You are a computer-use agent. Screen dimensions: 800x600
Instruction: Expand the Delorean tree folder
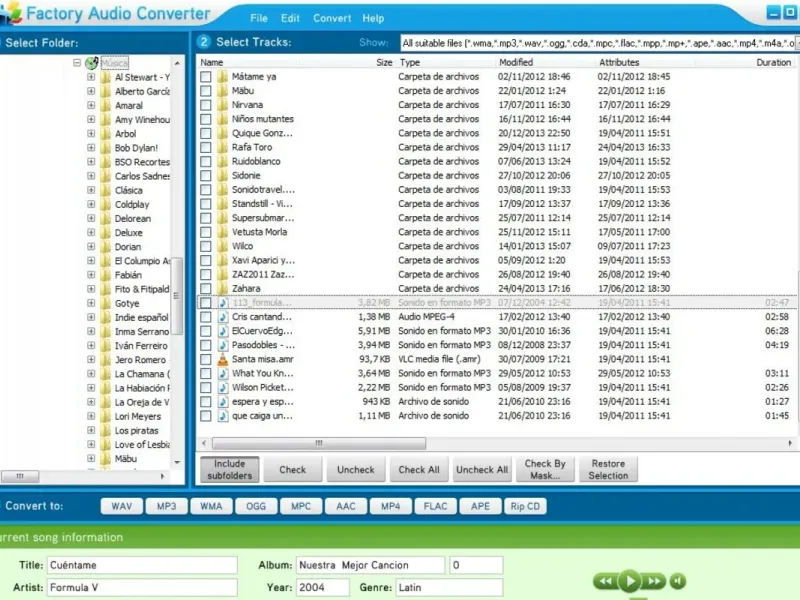pyautogui.click(x=91, y=218)
